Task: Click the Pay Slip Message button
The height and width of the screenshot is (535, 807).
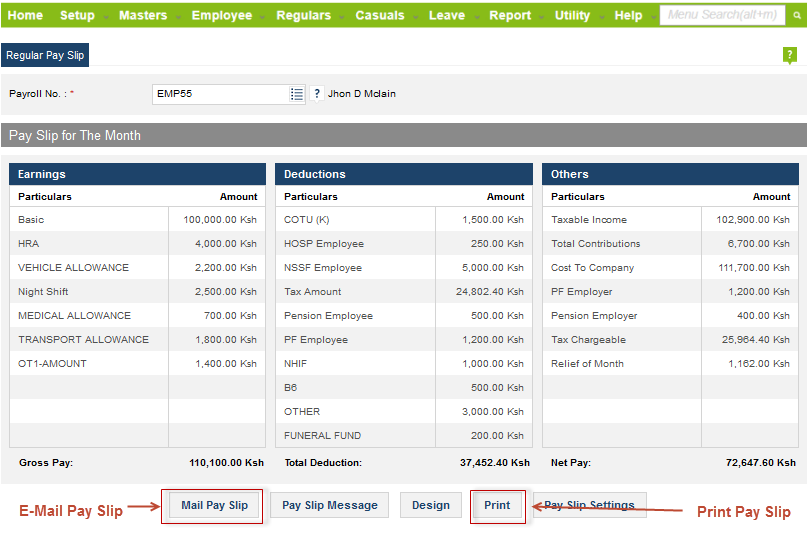Action: [330, 505]
